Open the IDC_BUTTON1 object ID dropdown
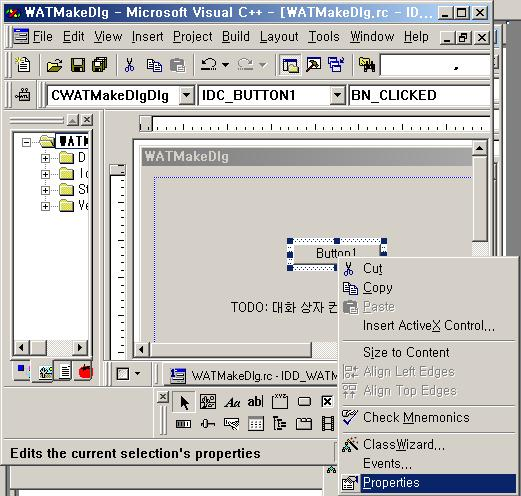 (x=337, y=95)
